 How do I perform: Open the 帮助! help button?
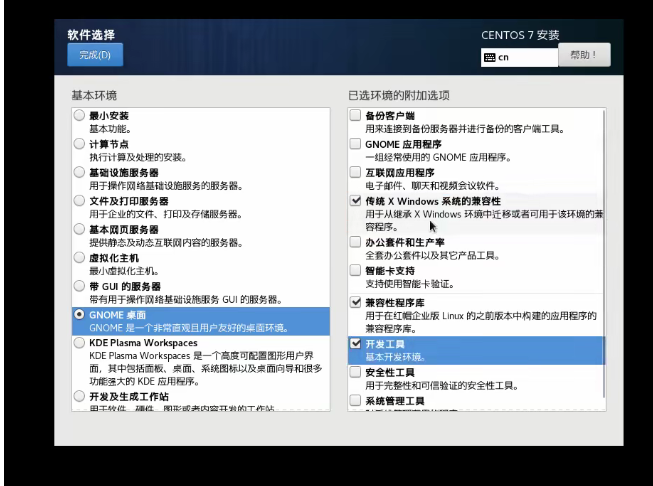click(x=584, y=55)
